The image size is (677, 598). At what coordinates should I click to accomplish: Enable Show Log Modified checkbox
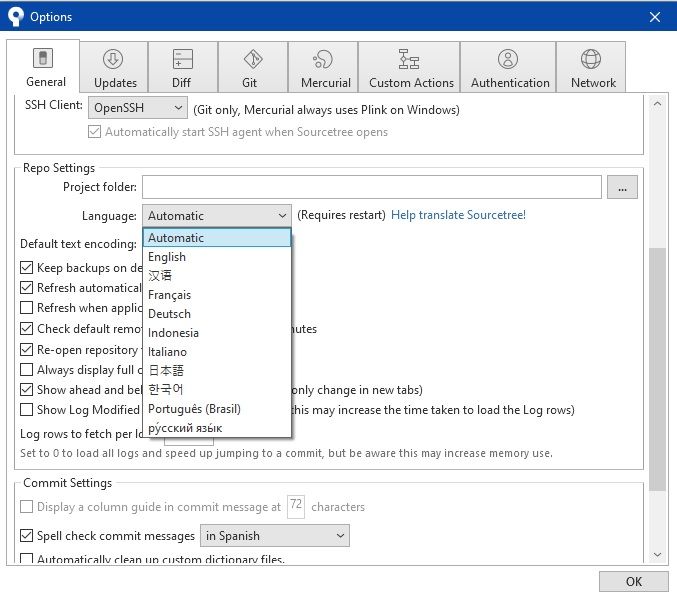tap(27, 410)
